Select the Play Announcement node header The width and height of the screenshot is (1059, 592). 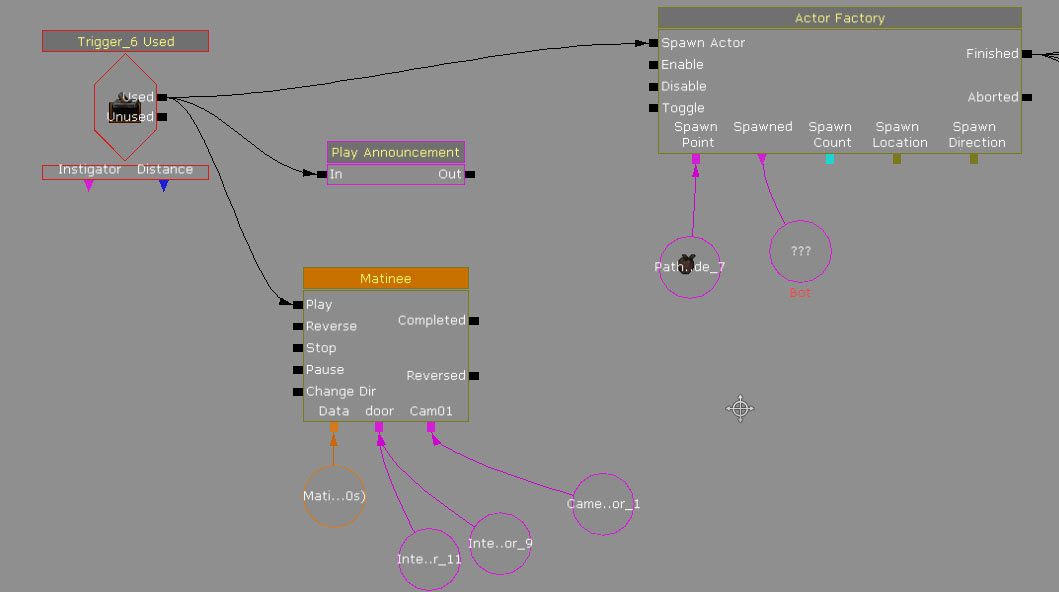point(395,153)
